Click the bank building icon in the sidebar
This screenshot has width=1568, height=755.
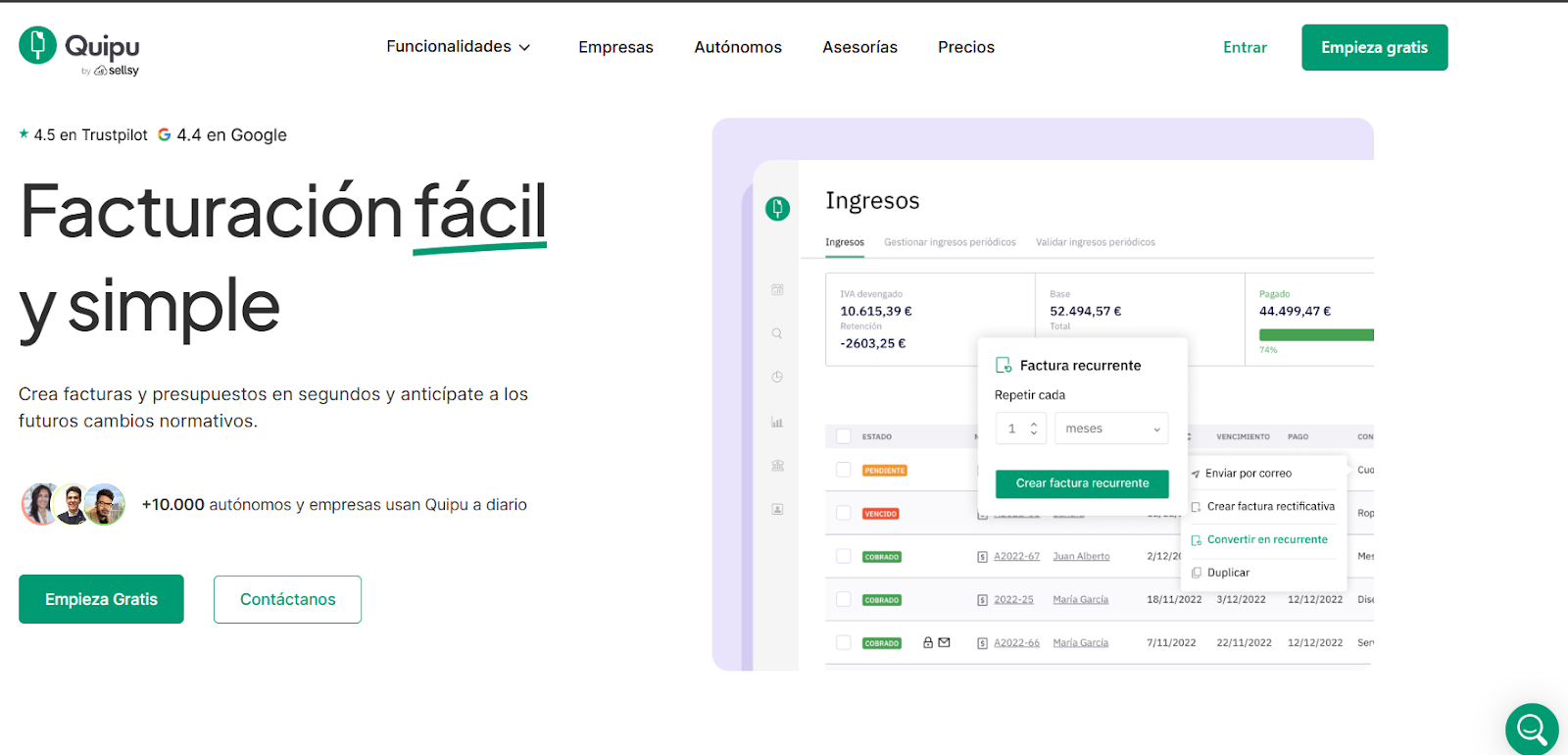777,466
